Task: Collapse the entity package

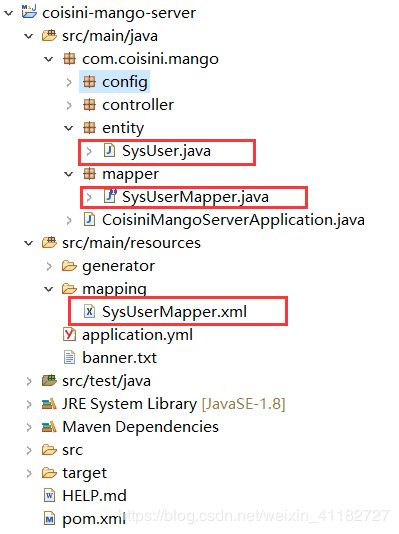Action: click(x=69, y=128)
